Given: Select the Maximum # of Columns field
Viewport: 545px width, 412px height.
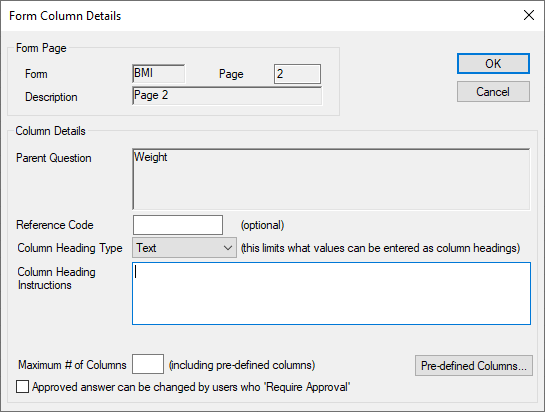Looking at the screenshot, I should 148,364.
